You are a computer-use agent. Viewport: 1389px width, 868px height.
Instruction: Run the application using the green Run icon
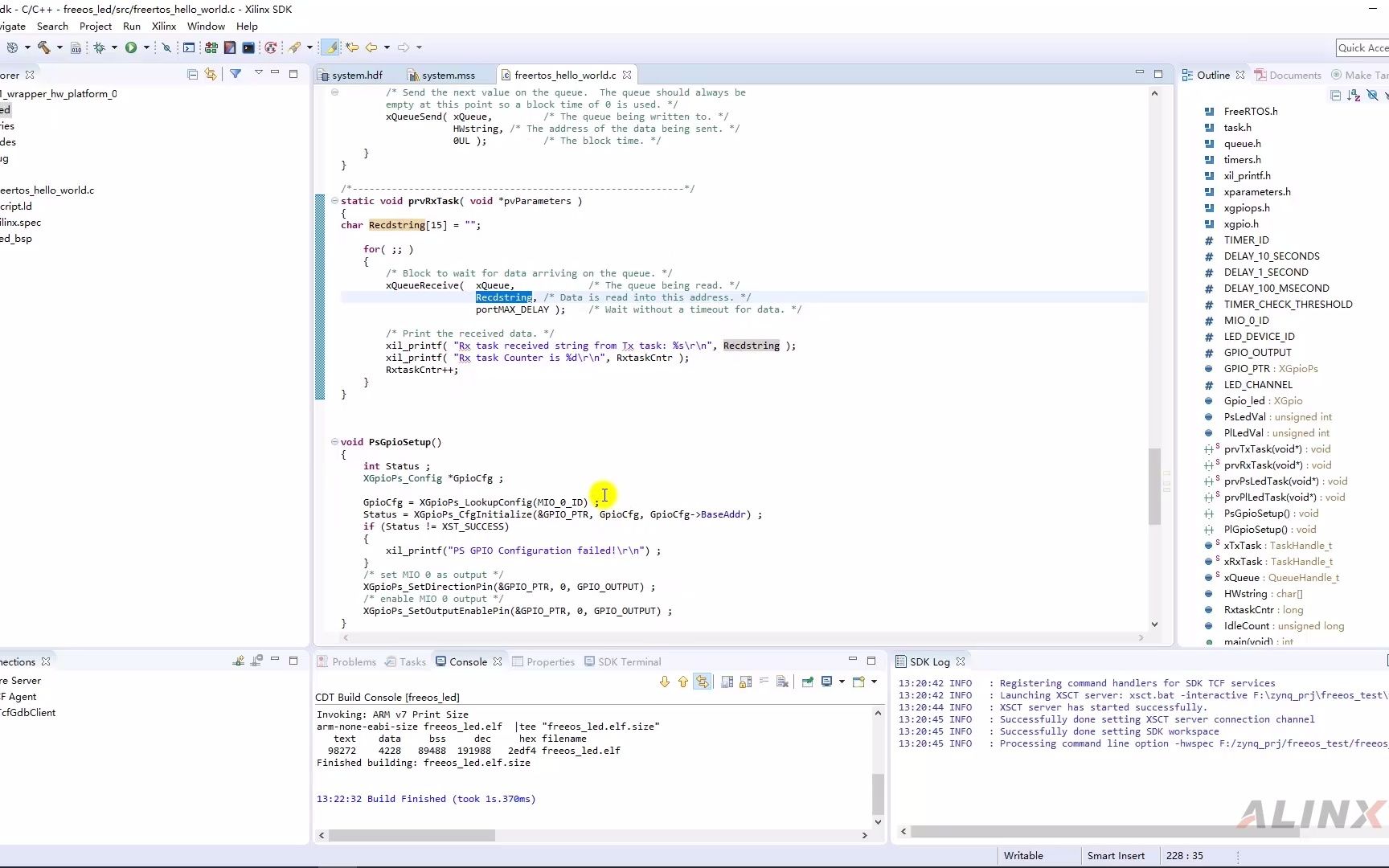pos(131,47)
